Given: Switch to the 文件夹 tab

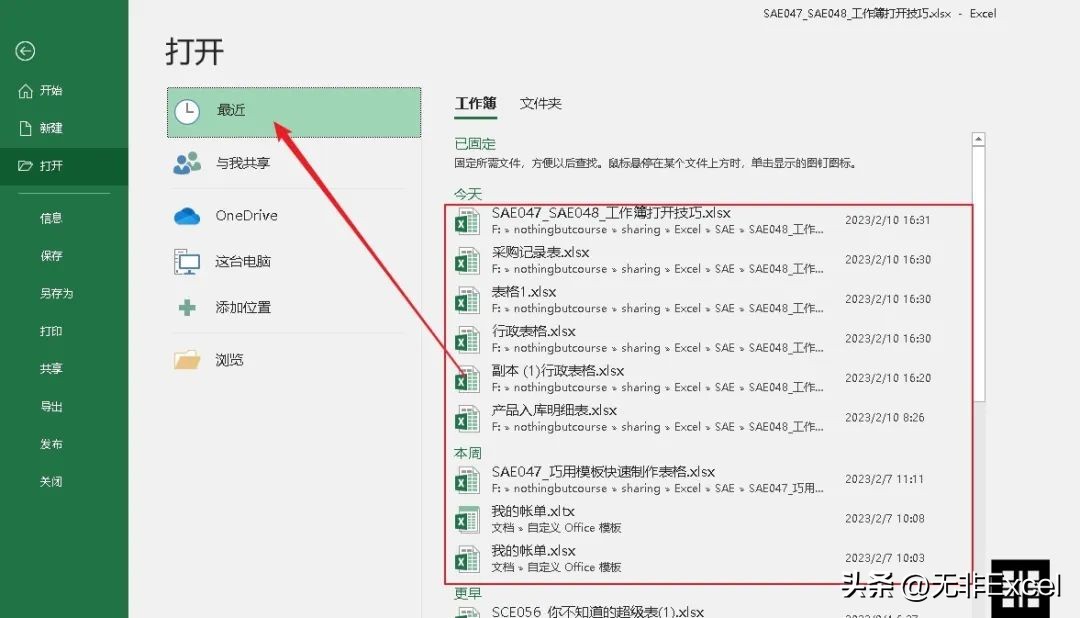Looking at the screenshot, I should pos(541,103).
